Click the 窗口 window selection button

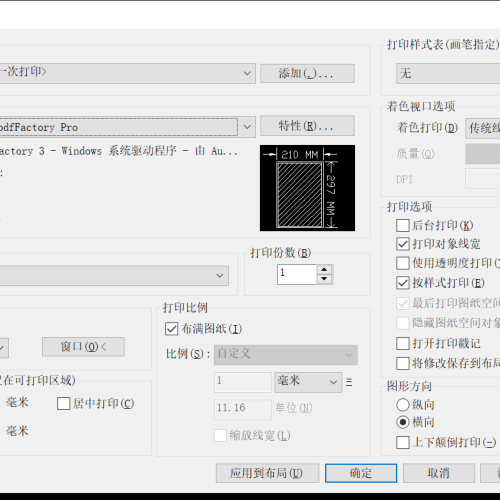coord(83,347)
